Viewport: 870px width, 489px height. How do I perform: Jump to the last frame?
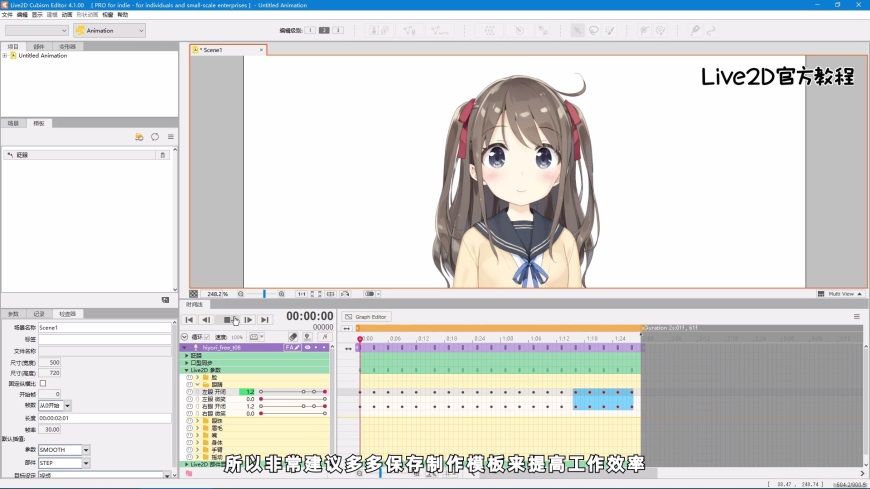tap(265, 320)
